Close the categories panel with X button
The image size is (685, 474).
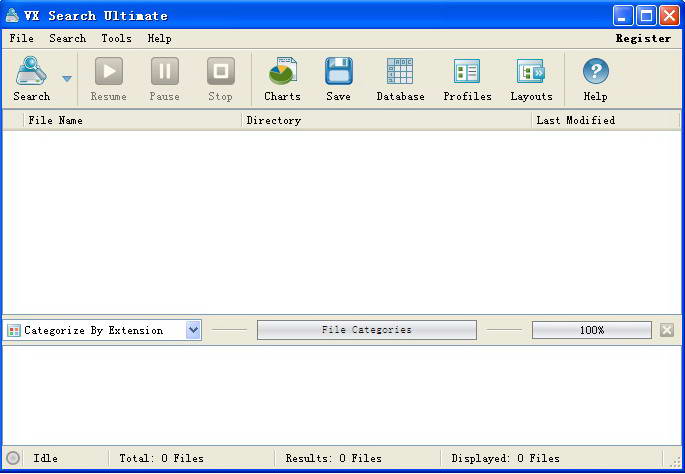click(667, 330)
